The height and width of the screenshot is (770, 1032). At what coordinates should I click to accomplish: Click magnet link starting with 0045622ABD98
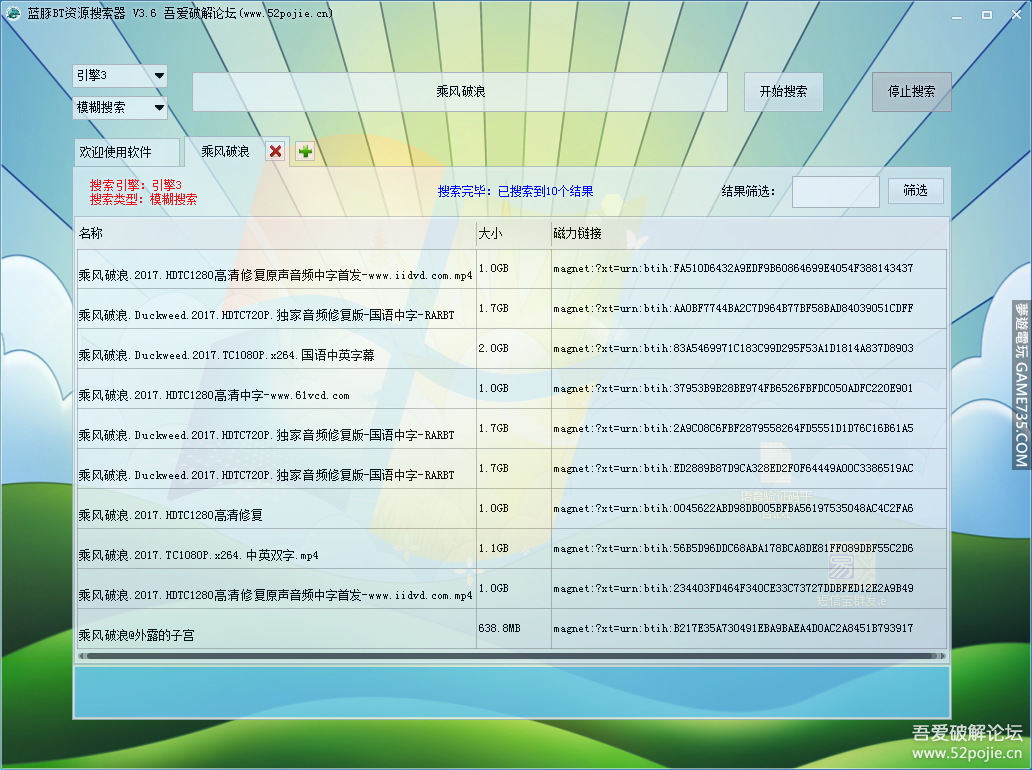[733, 509]
